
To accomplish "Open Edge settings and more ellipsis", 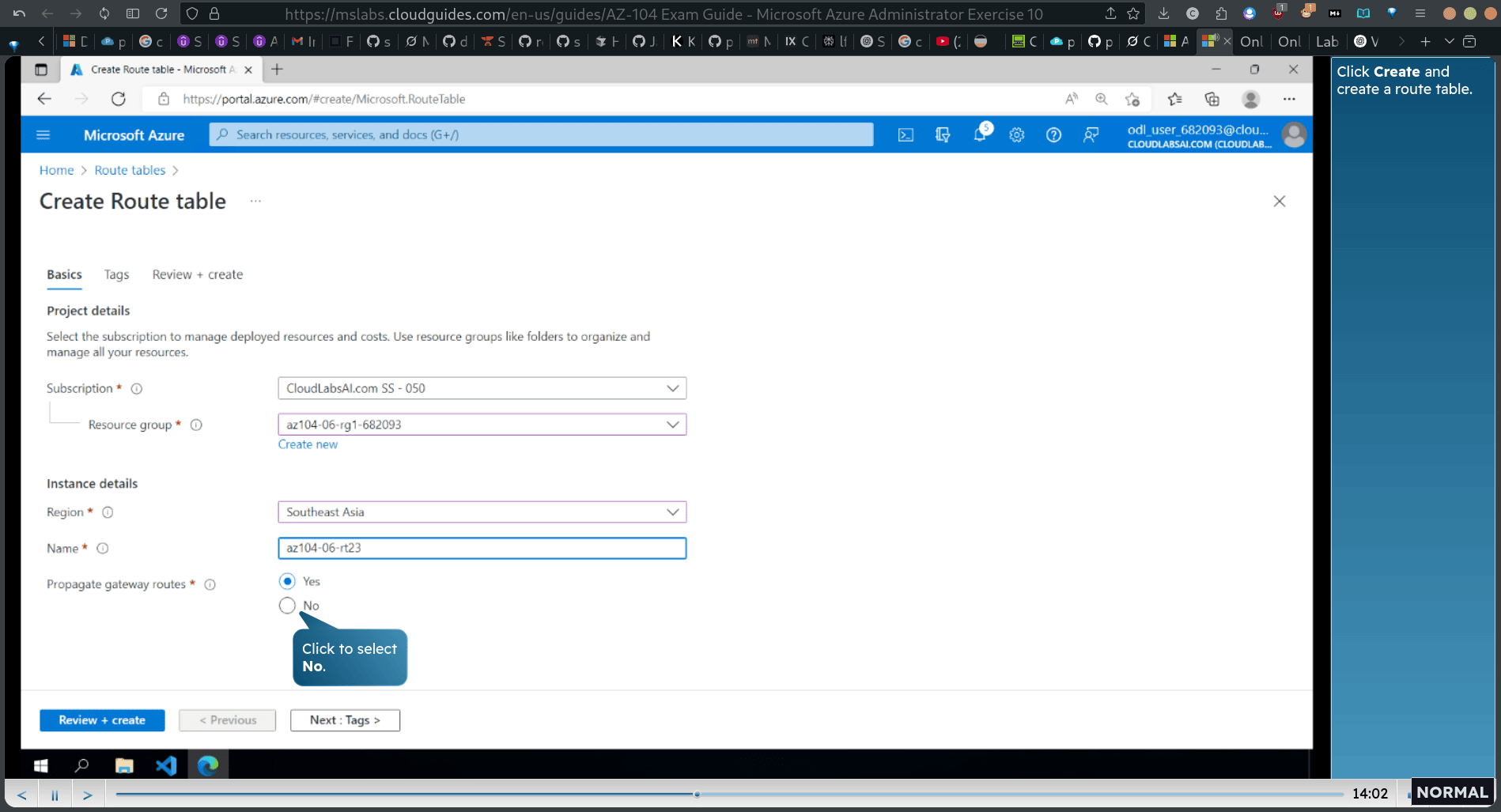I will pos(1289,99).
